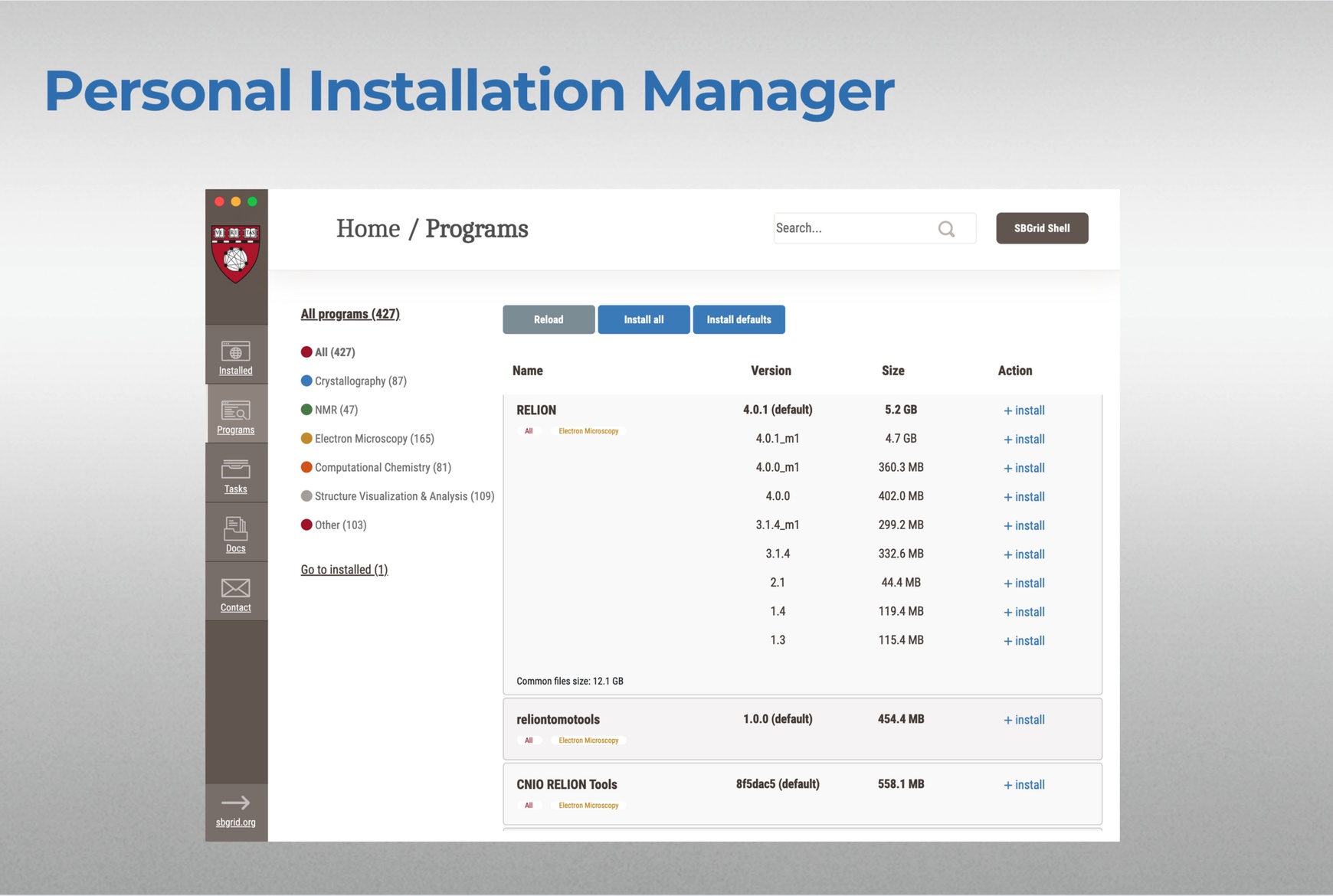Viewport: 1333px width, 896px height.
Task: Open the Tasks inbox icon
Action: tap(235, 469)
